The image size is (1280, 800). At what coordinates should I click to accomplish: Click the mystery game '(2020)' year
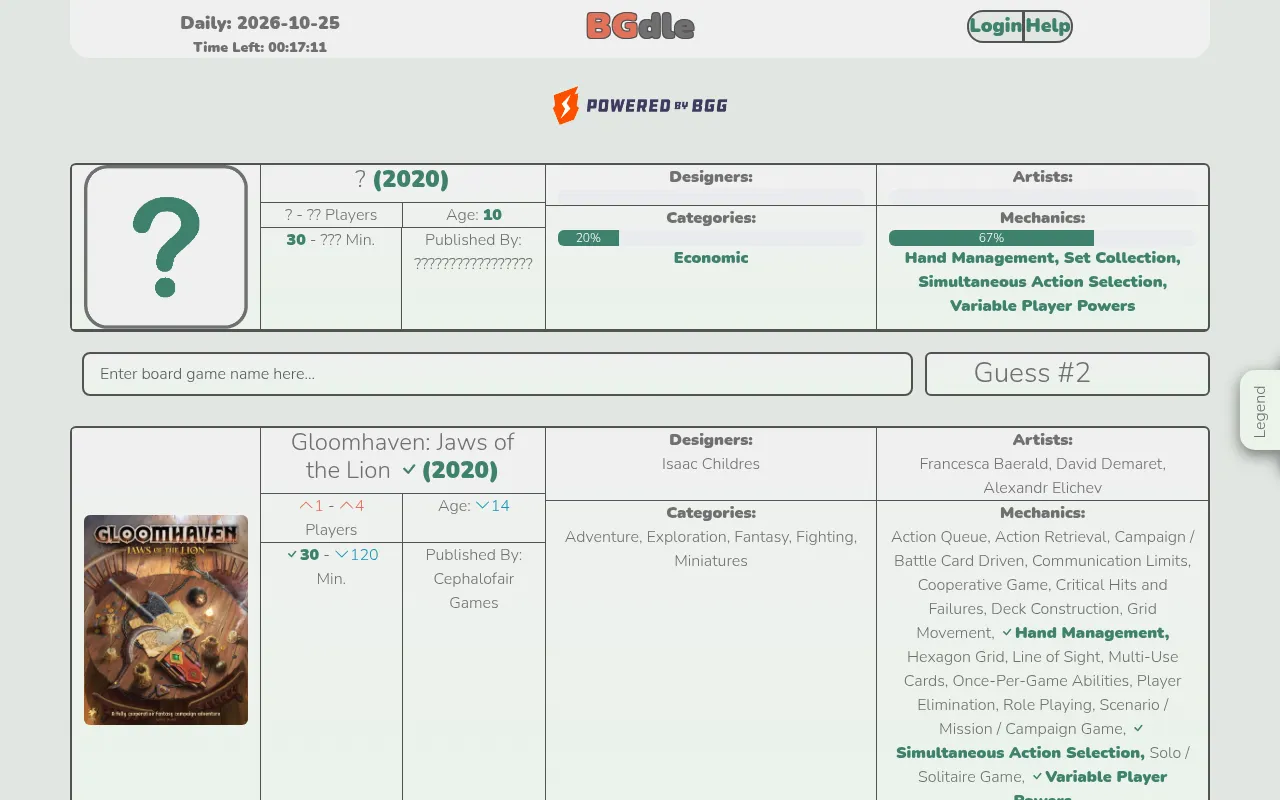click(x=411, y=179)
